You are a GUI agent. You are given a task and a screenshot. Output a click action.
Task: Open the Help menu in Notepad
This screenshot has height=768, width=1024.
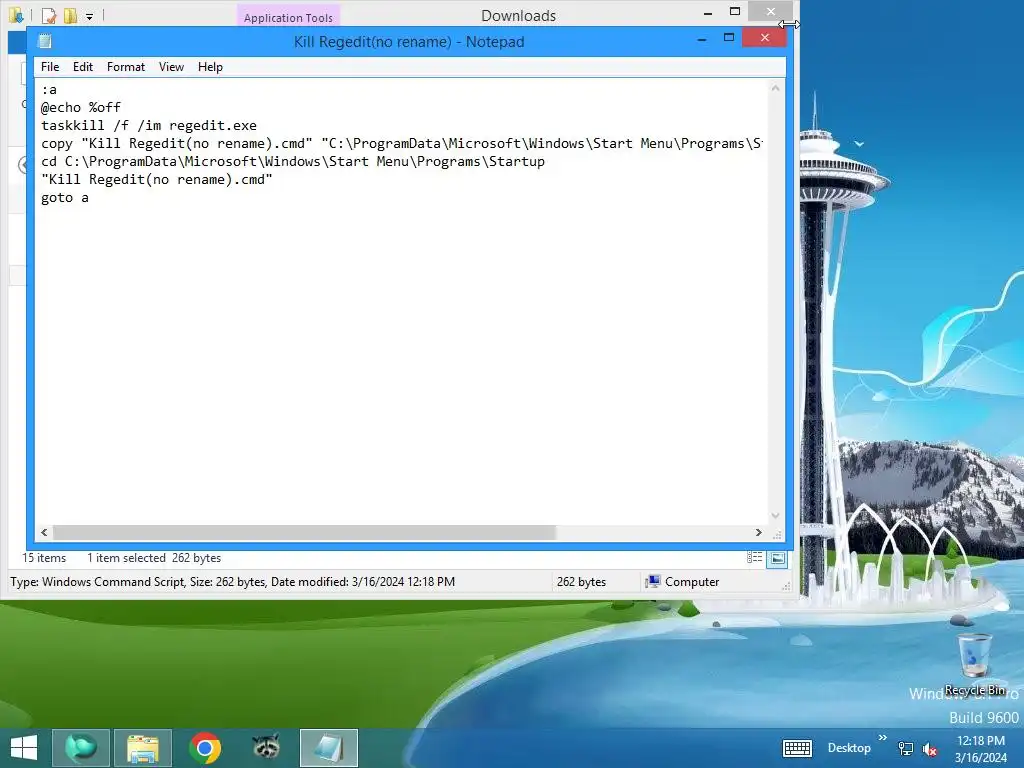click(210, 67)
